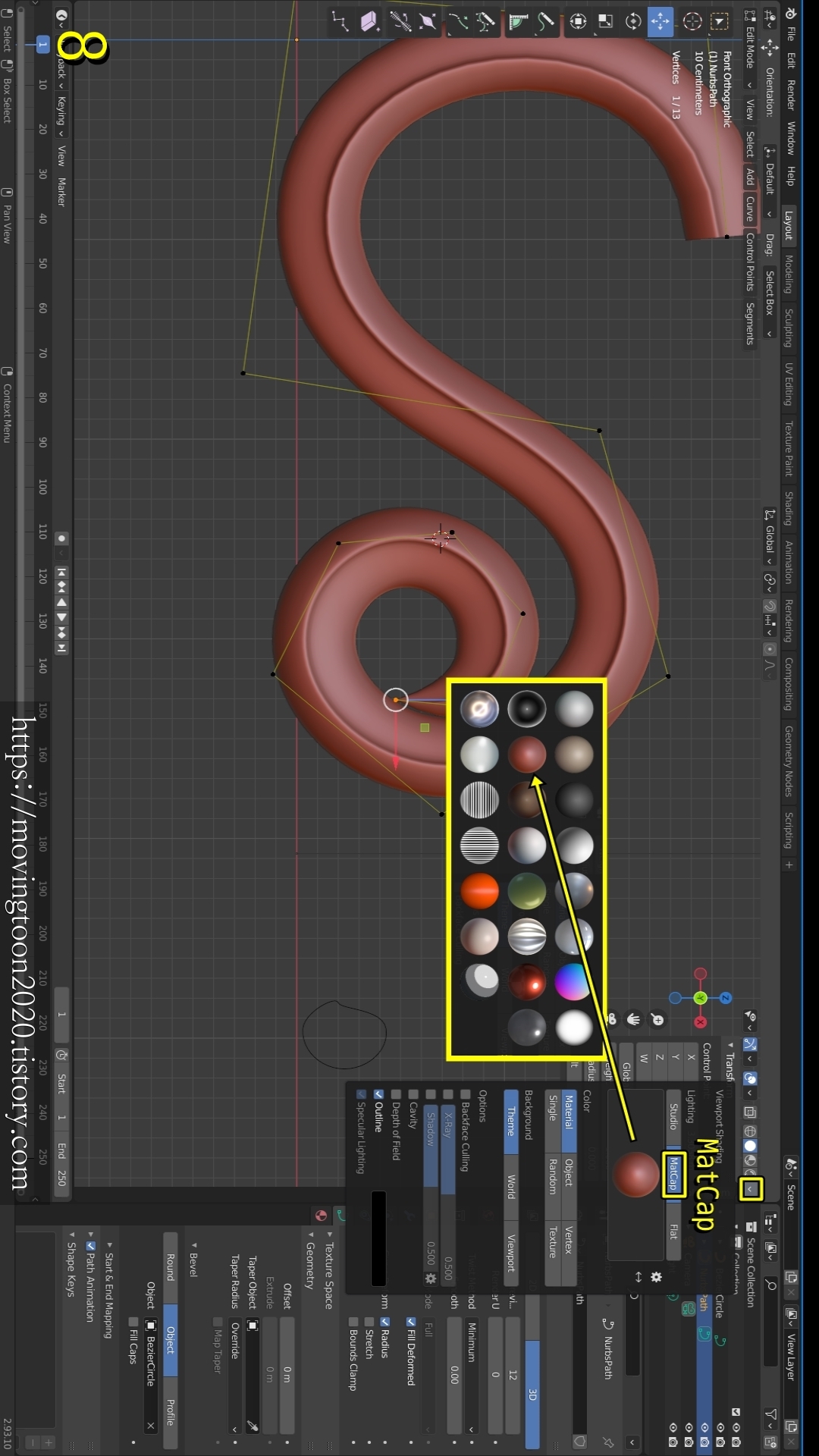Click the blue Z axis gizmo ball

click(x=726, y=998)
